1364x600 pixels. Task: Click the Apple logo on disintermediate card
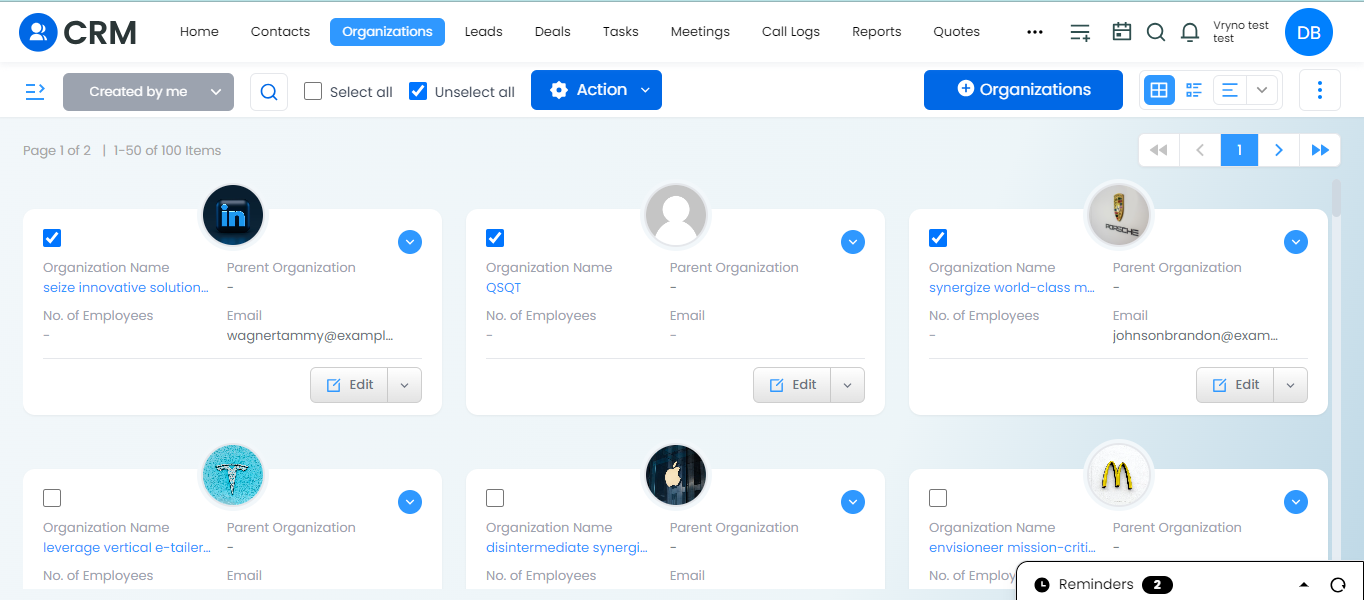pos(676,474)
